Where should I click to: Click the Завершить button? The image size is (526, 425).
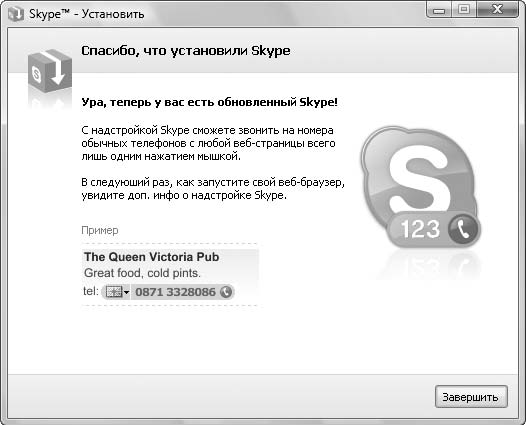tap(471, 396)
